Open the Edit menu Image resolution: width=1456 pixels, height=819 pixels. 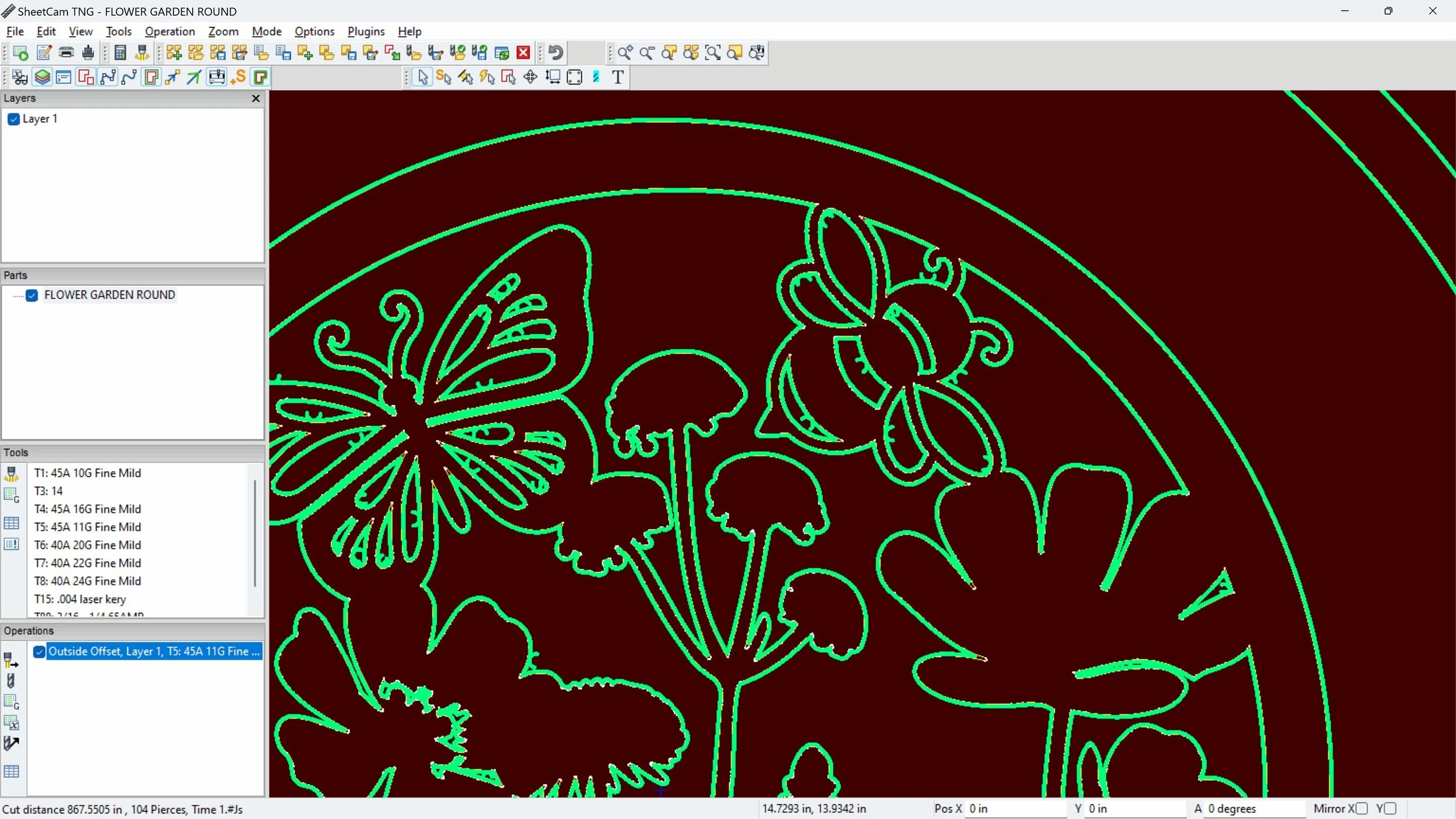point(46,31)
